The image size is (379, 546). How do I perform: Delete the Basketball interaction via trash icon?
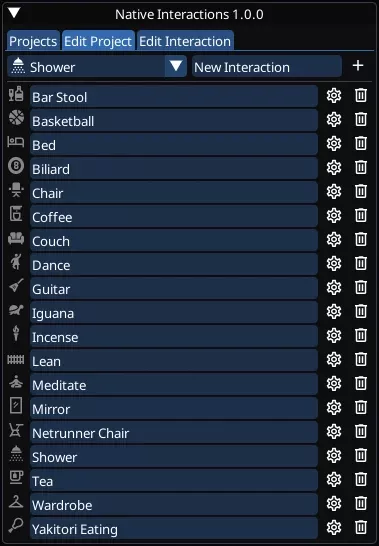tap(361, 120)
